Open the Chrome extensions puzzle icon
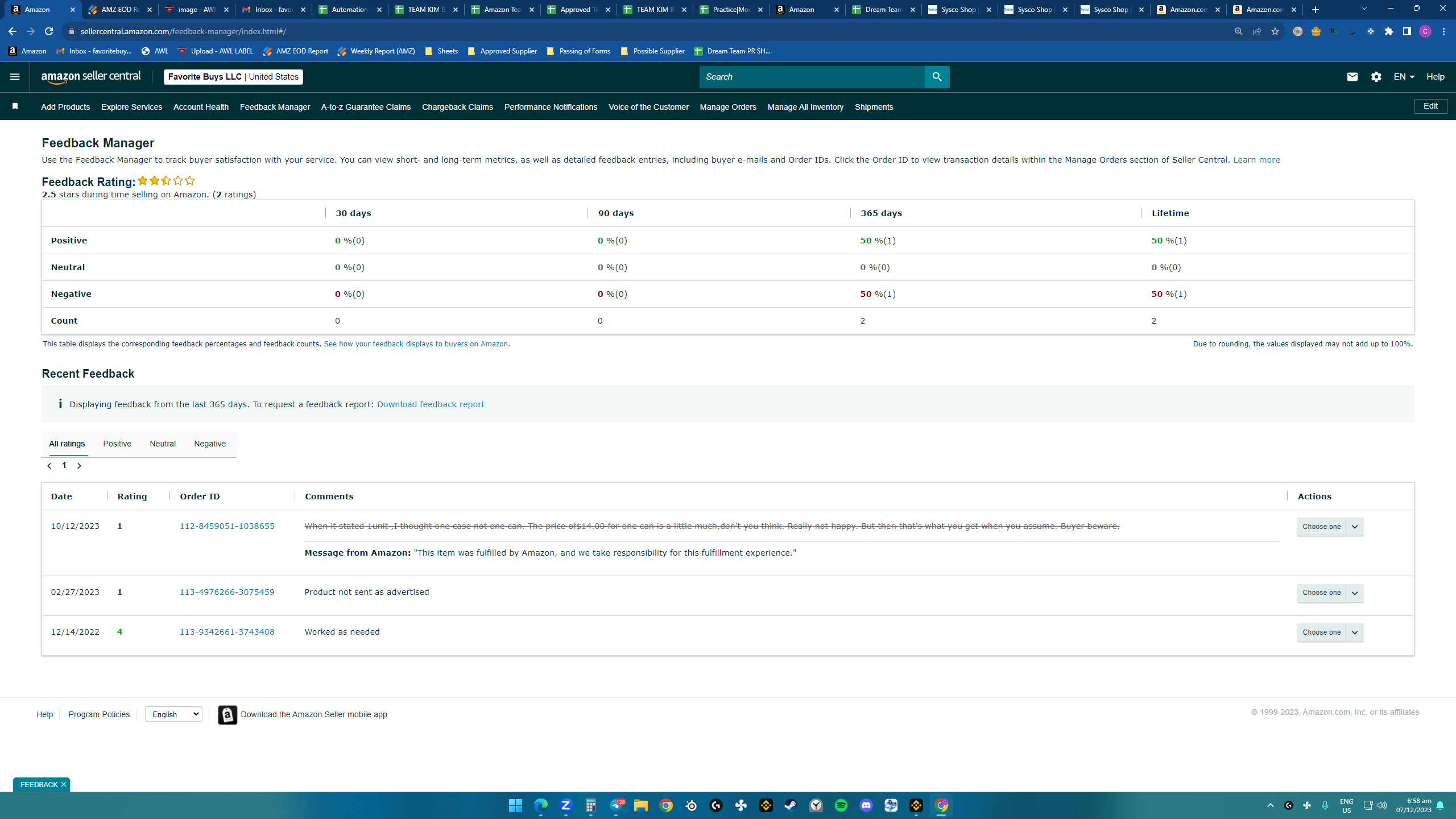 tap(1389, 31)
